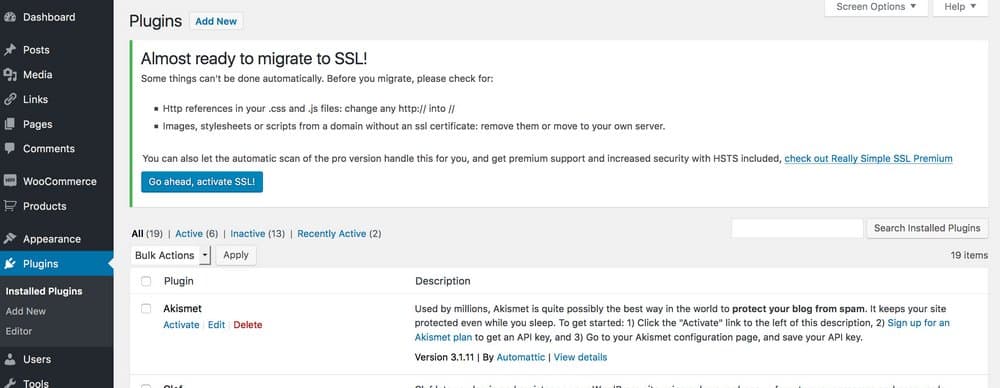Click the Plugins plug icon

10,264
